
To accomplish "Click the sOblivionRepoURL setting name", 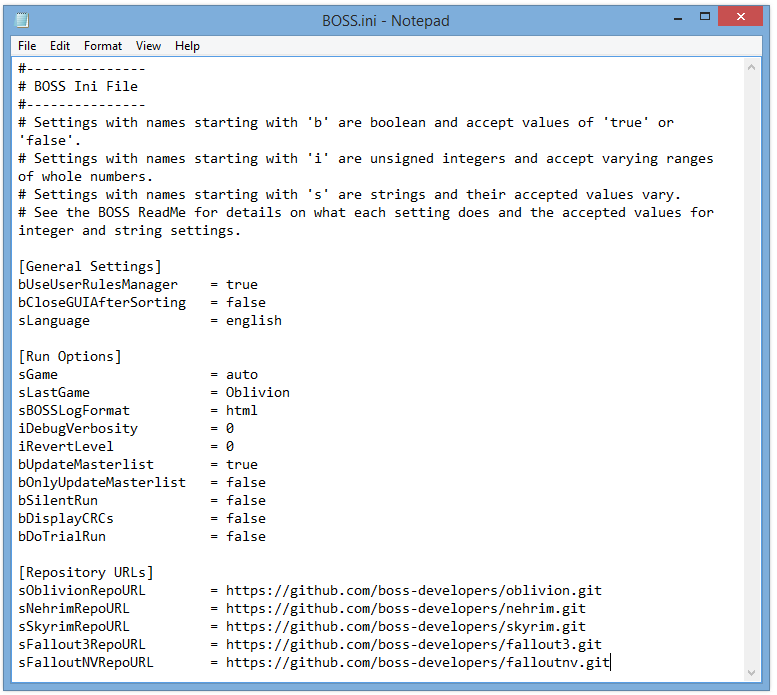I will (82, 590).
